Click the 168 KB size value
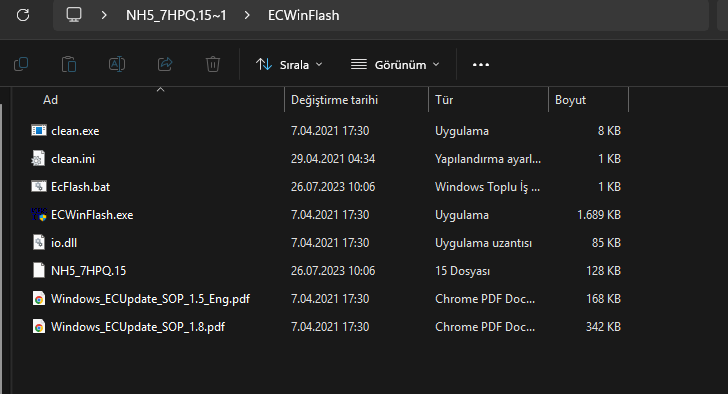Screen dimensions: 728x394 604,298
